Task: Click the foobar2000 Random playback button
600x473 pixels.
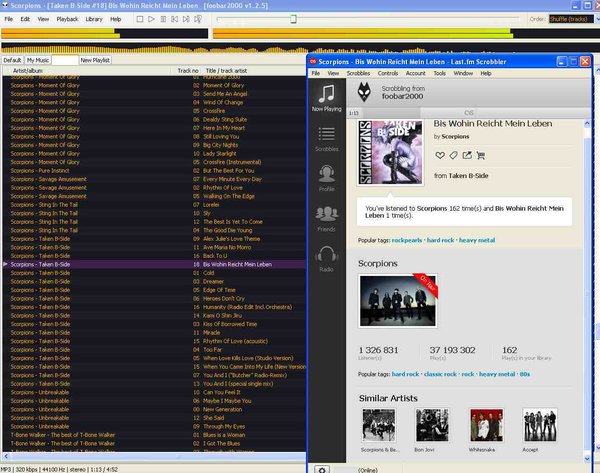Action: [198, 19]
